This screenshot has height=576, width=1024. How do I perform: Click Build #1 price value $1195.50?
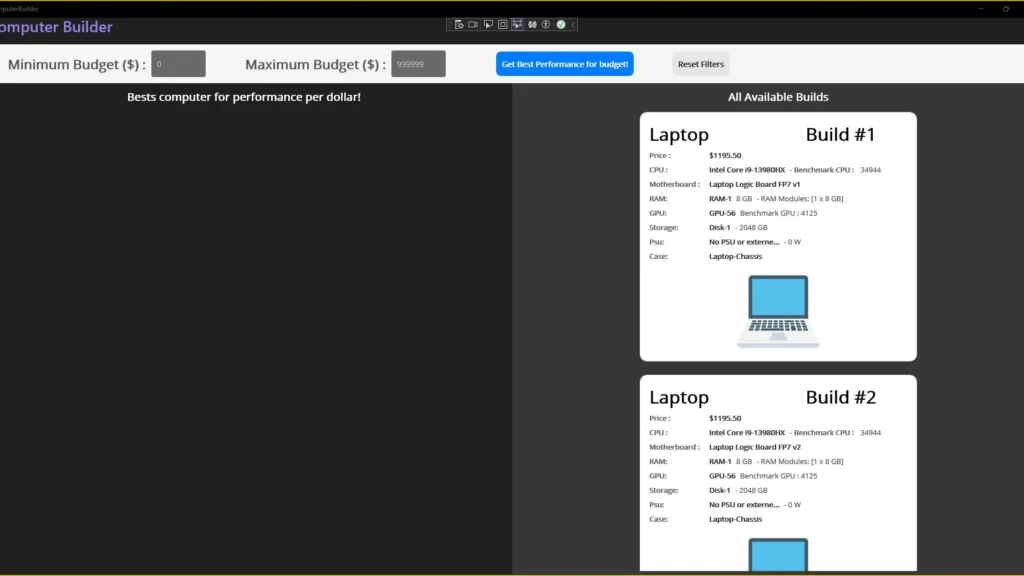(725, 155)
